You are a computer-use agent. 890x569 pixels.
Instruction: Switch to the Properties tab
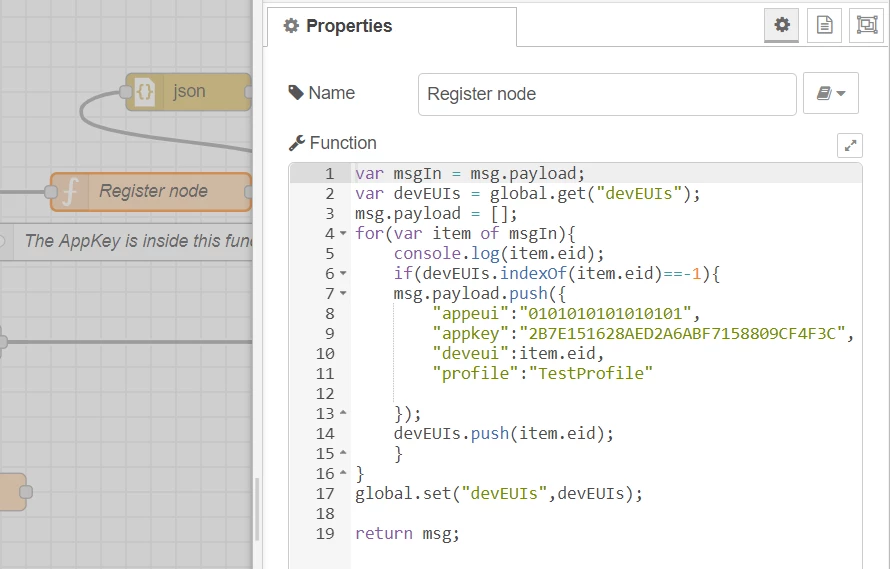392,26
